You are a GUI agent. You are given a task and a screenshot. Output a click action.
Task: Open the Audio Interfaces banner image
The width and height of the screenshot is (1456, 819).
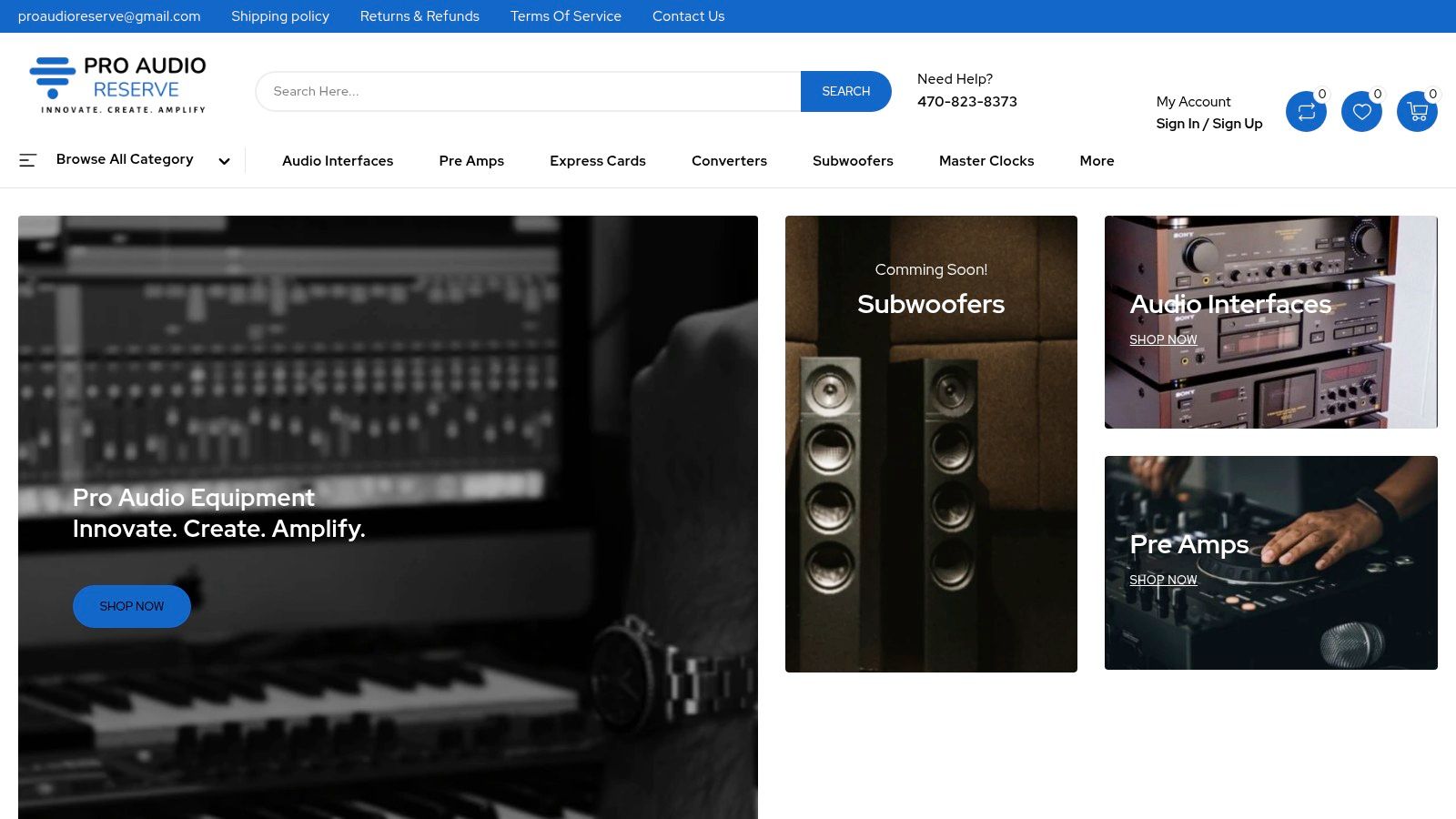click(x=1271, y=322)
